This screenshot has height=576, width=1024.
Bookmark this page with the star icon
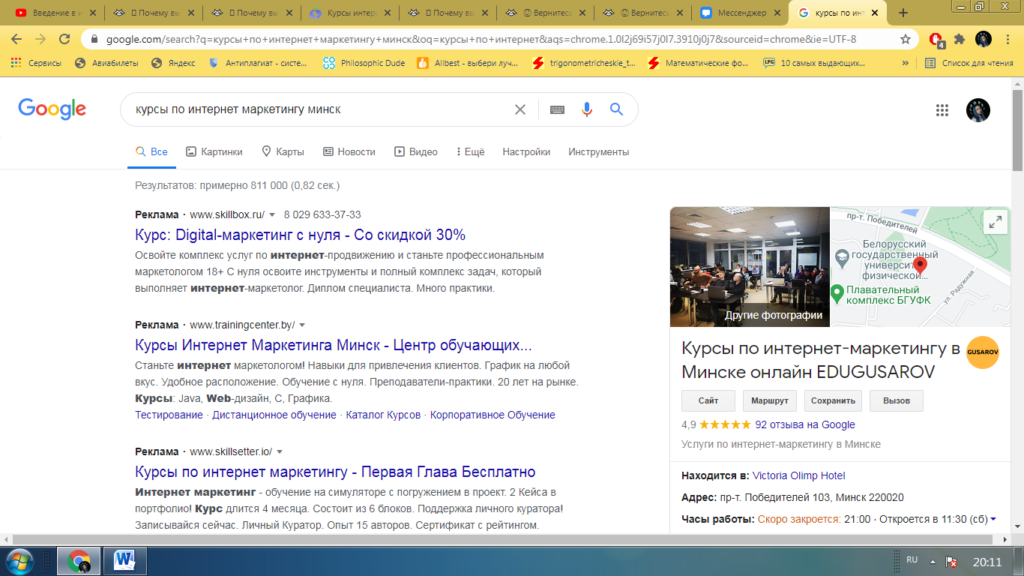[905, 39]
